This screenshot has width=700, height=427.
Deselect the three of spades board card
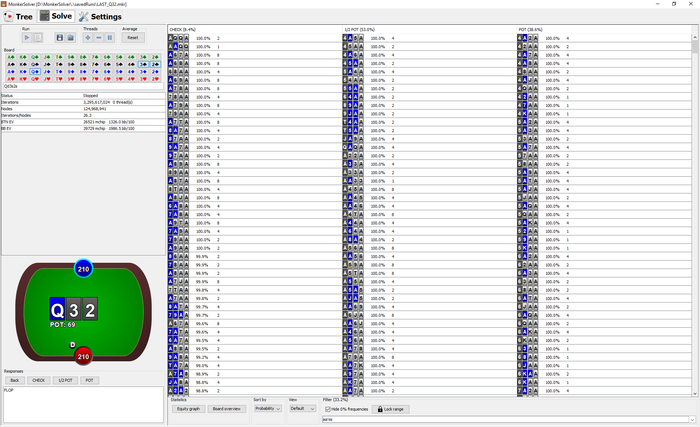[143, 64]
